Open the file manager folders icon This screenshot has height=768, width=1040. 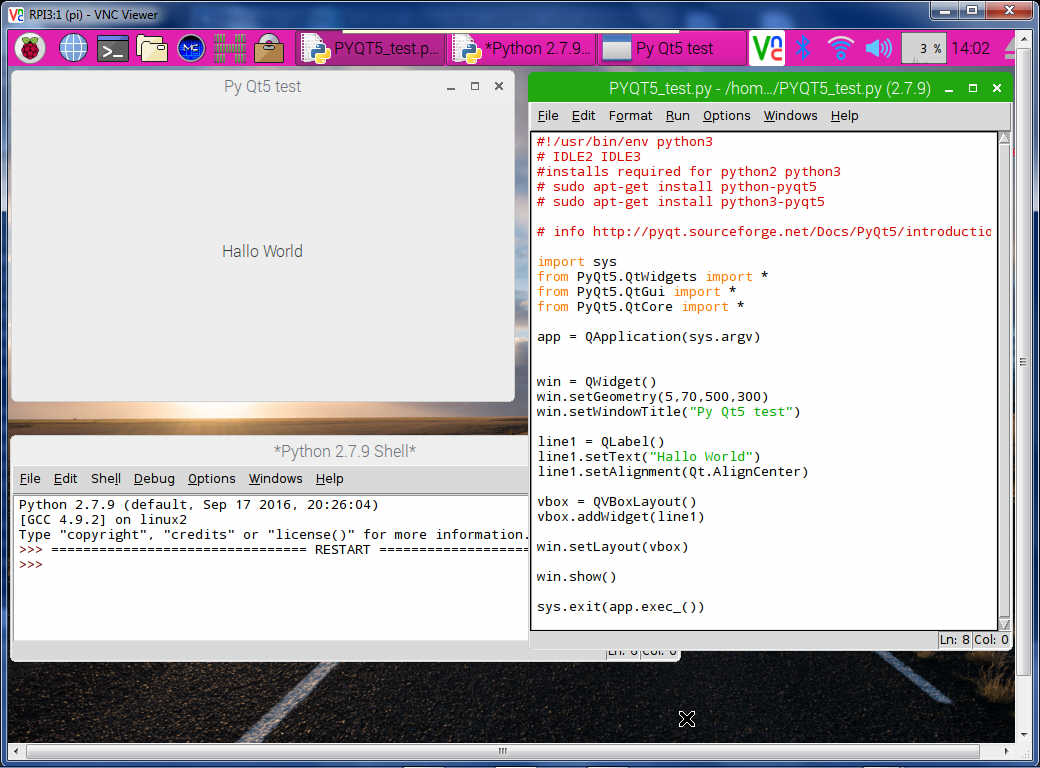click(152, 47)
